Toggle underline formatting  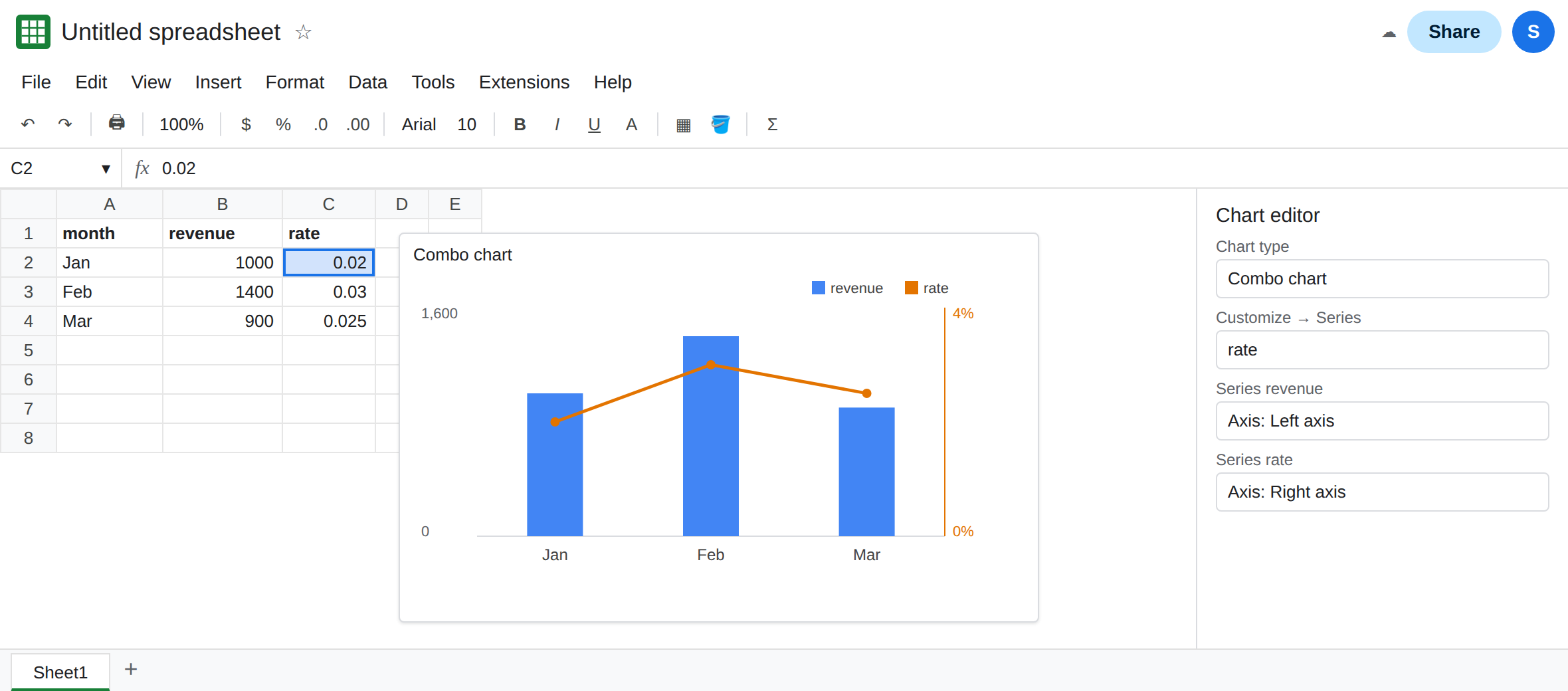point(595,124)
